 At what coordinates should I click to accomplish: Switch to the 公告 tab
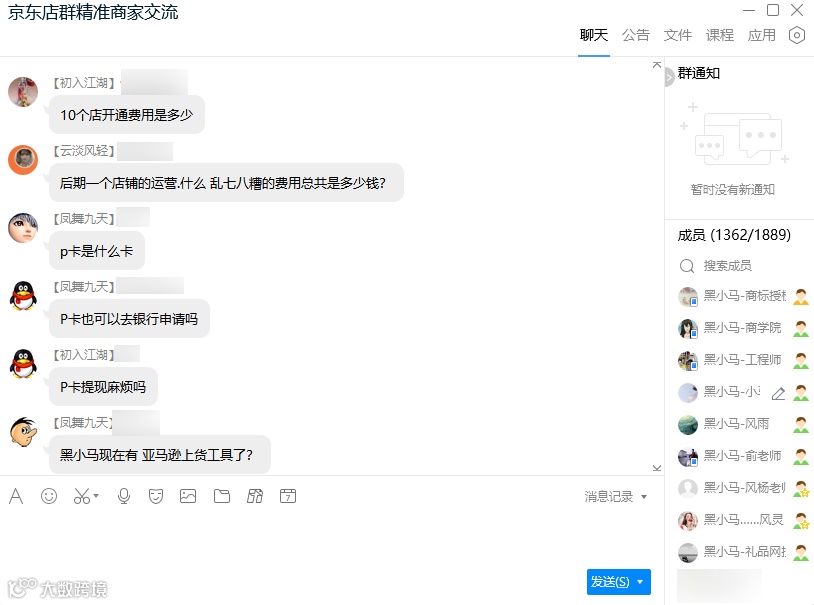tap(635, 35)
